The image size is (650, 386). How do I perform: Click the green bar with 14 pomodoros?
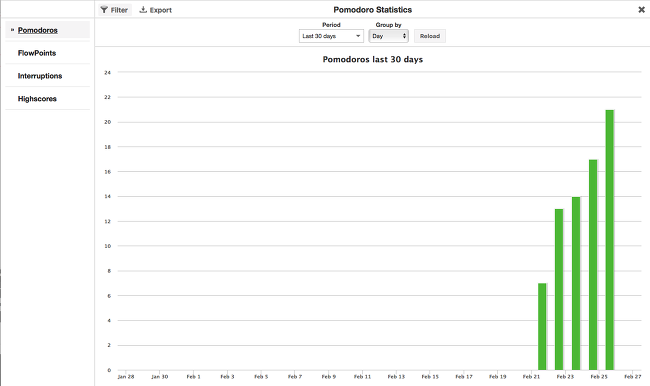576,283
